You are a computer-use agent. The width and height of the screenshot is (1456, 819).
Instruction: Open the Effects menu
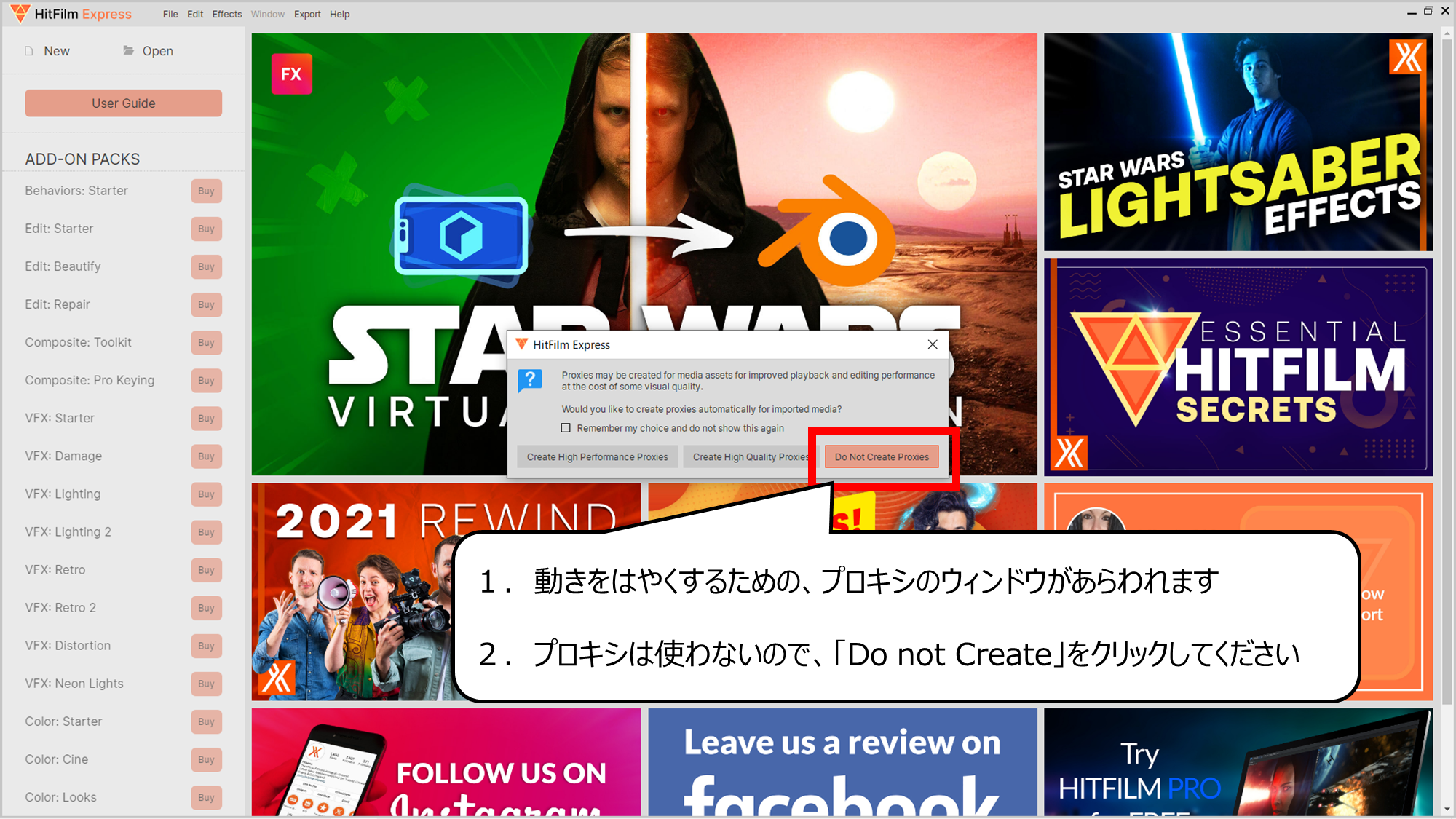pos(227,14)
